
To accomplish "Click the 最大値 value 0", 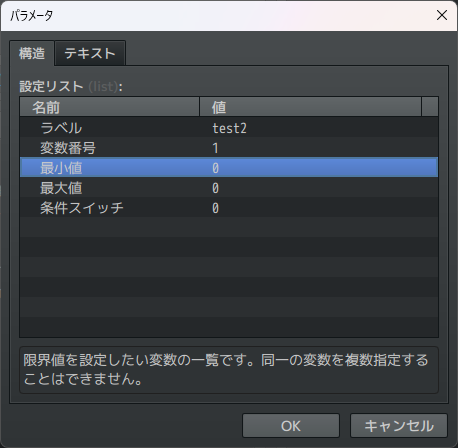I will point(215,188).
